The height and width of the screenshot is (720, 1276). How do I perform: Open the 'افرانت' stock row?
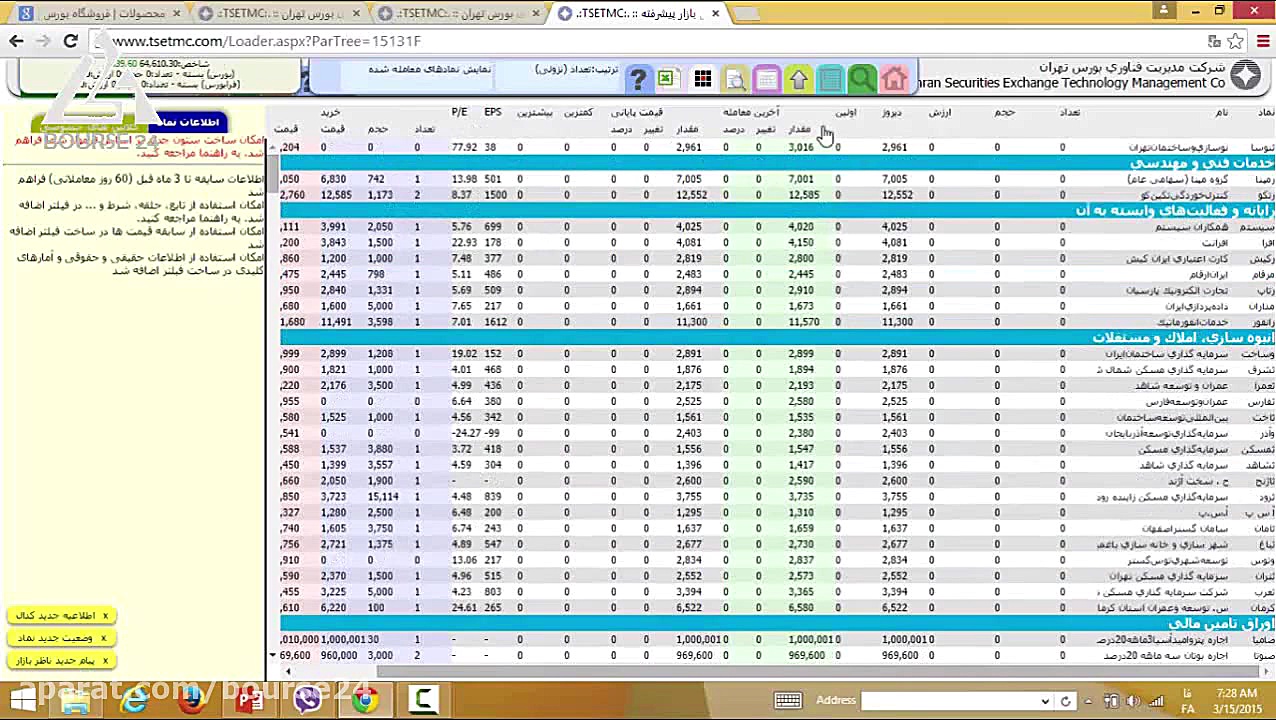(x=777, y=243)
